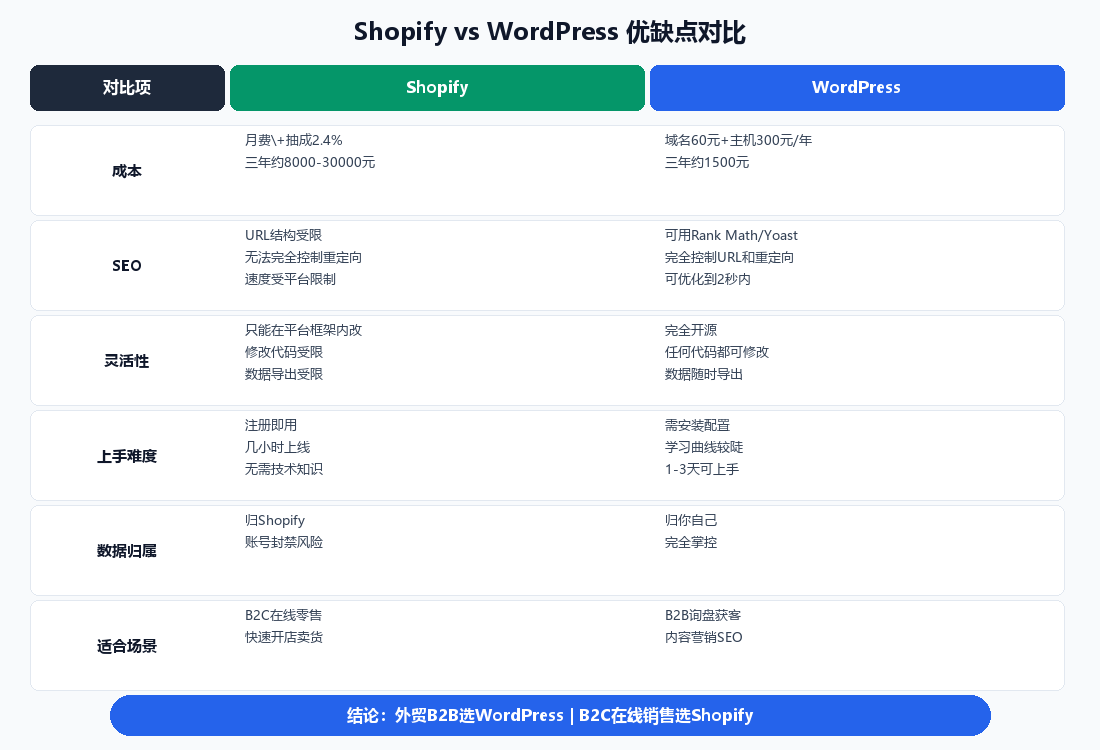
Task: Click '完全开源' text
Action: coord(690,330)
